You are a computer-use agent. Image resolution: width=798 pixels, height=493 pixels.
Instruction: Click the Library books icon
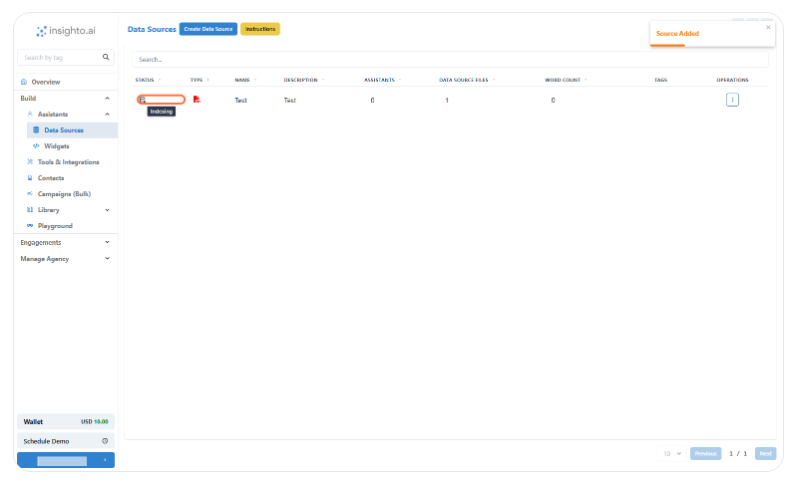click(30, 210)
